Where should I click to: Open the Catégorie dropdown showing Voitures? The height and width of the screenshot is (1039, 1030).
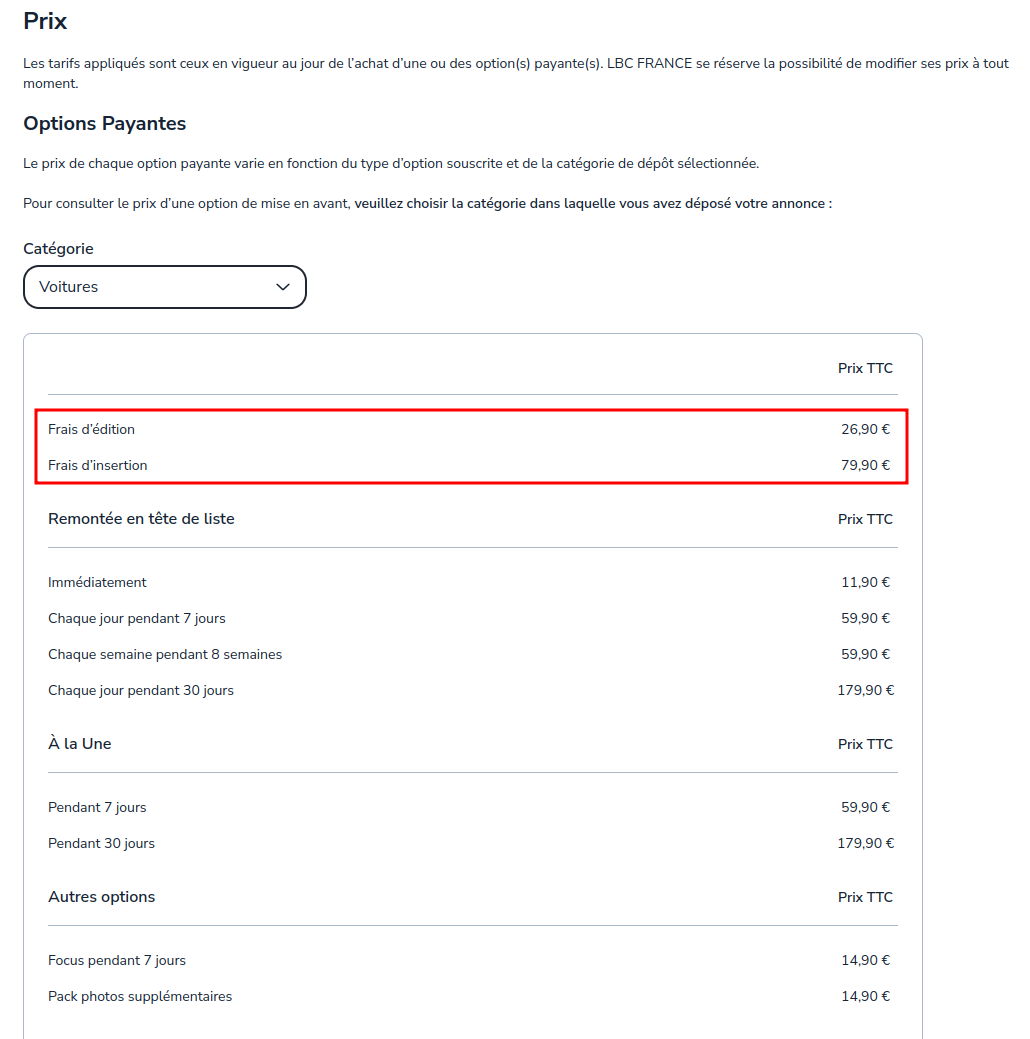tap(164, 287)
